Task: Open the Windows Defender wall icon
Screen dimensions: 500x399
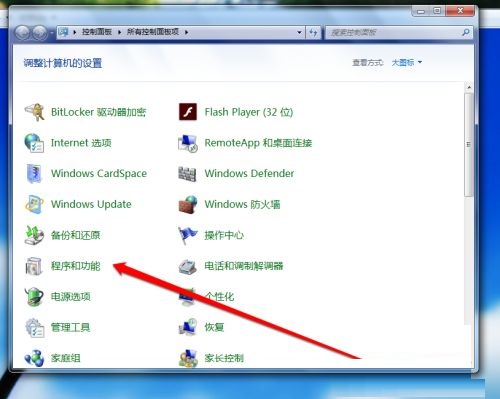Action: click(x=187, y=174)
